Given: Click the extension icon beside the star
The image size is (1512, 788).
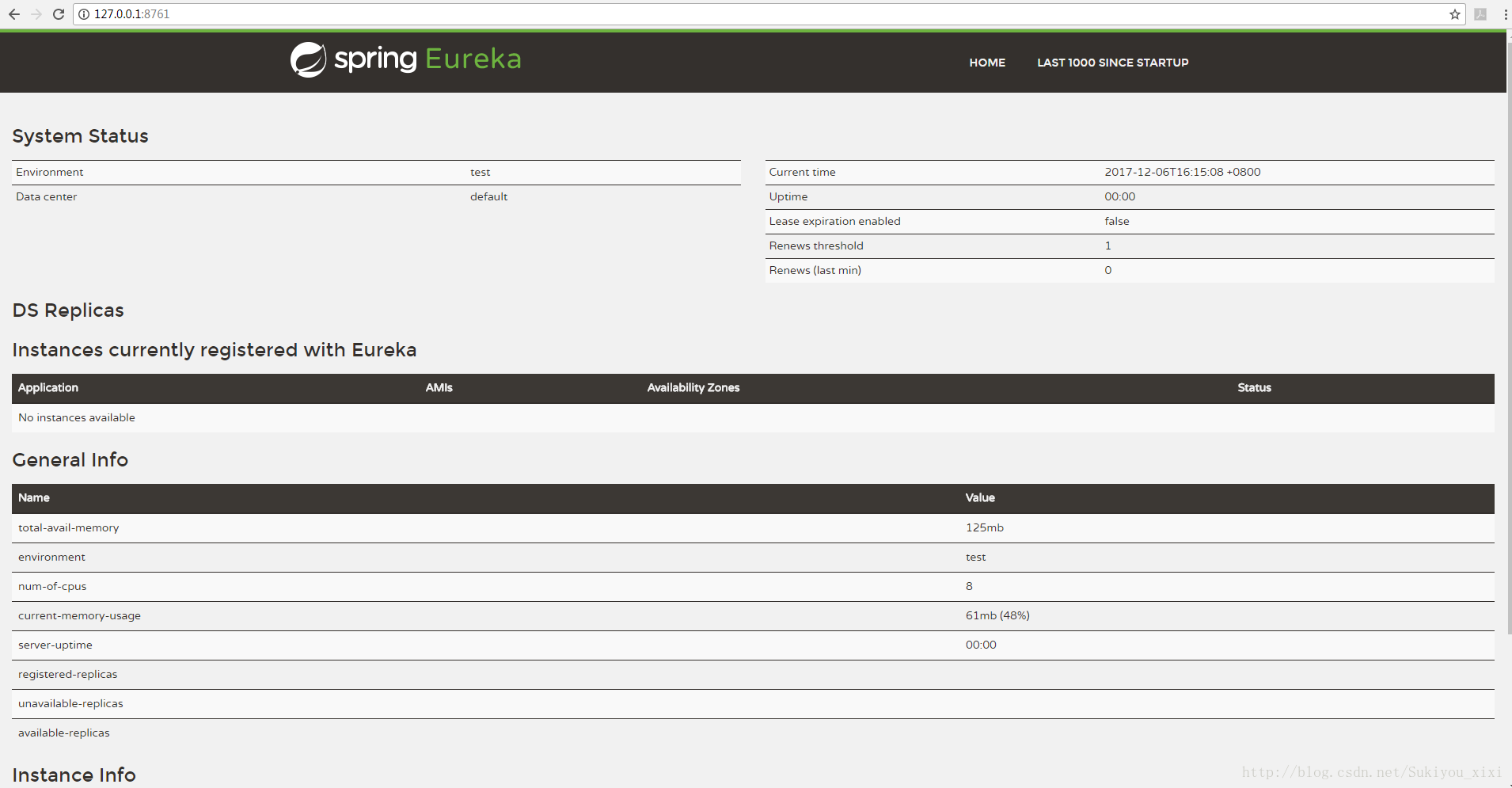Looking at the screenshot, I should [x=1480, y=14].
